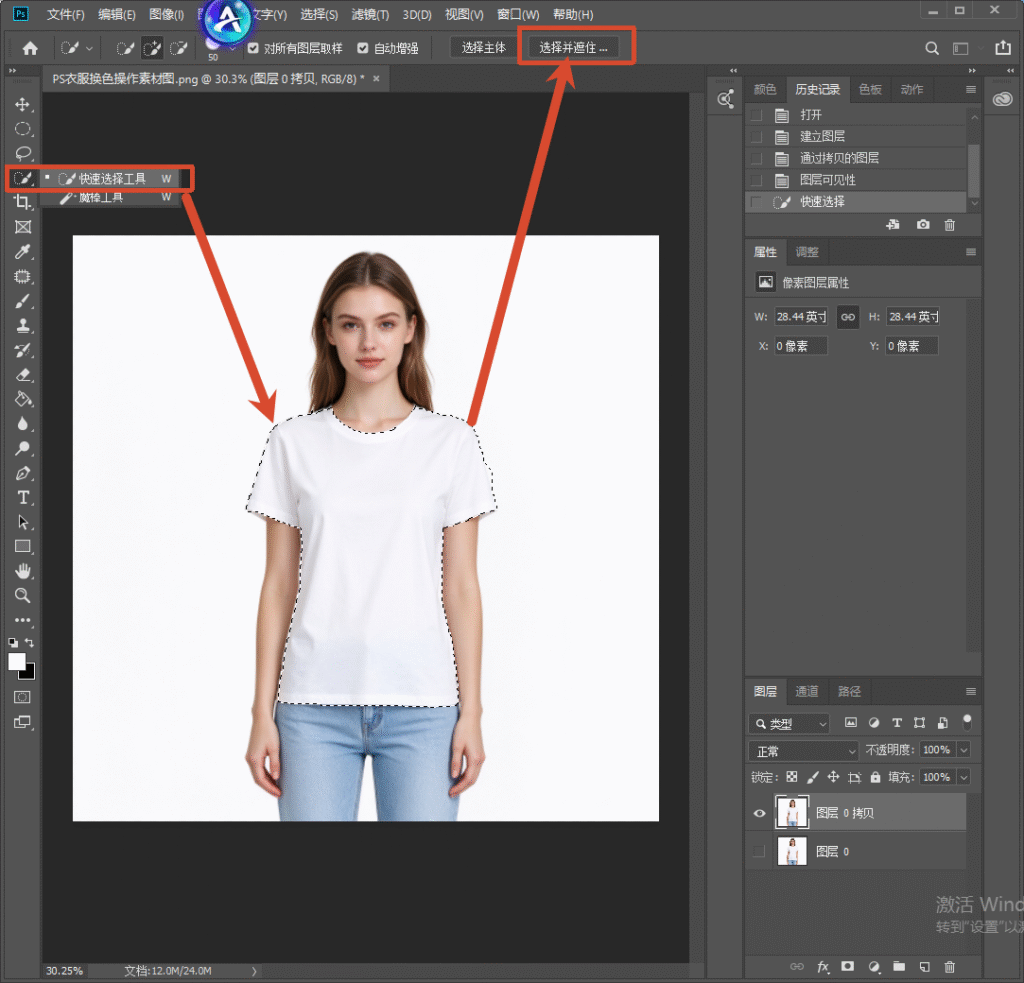
Task: Create new snapshot camera icon in History panel
Action: (x=923, y=225)
